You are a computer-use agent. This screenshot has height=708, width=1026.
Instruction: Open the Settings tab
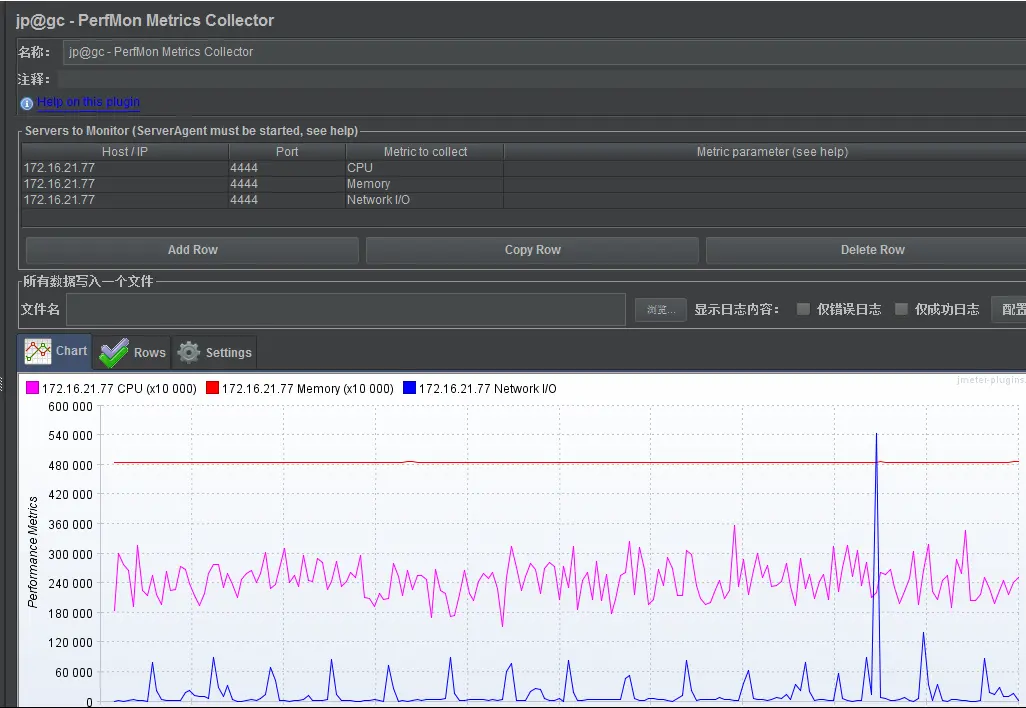click(x=215, y=353)
